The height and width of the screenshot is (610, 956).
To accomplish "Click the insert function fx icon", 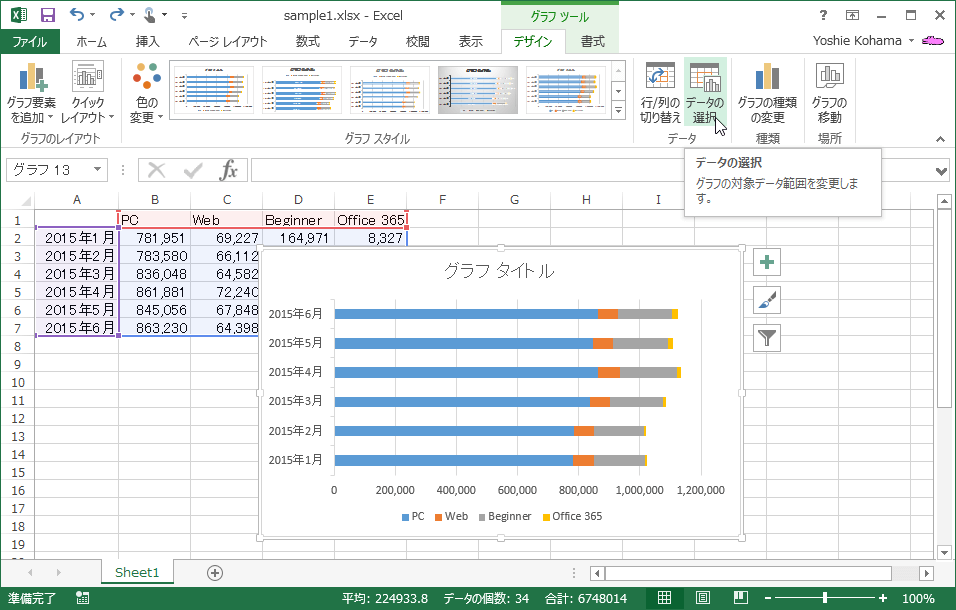I will pos(229,170).
